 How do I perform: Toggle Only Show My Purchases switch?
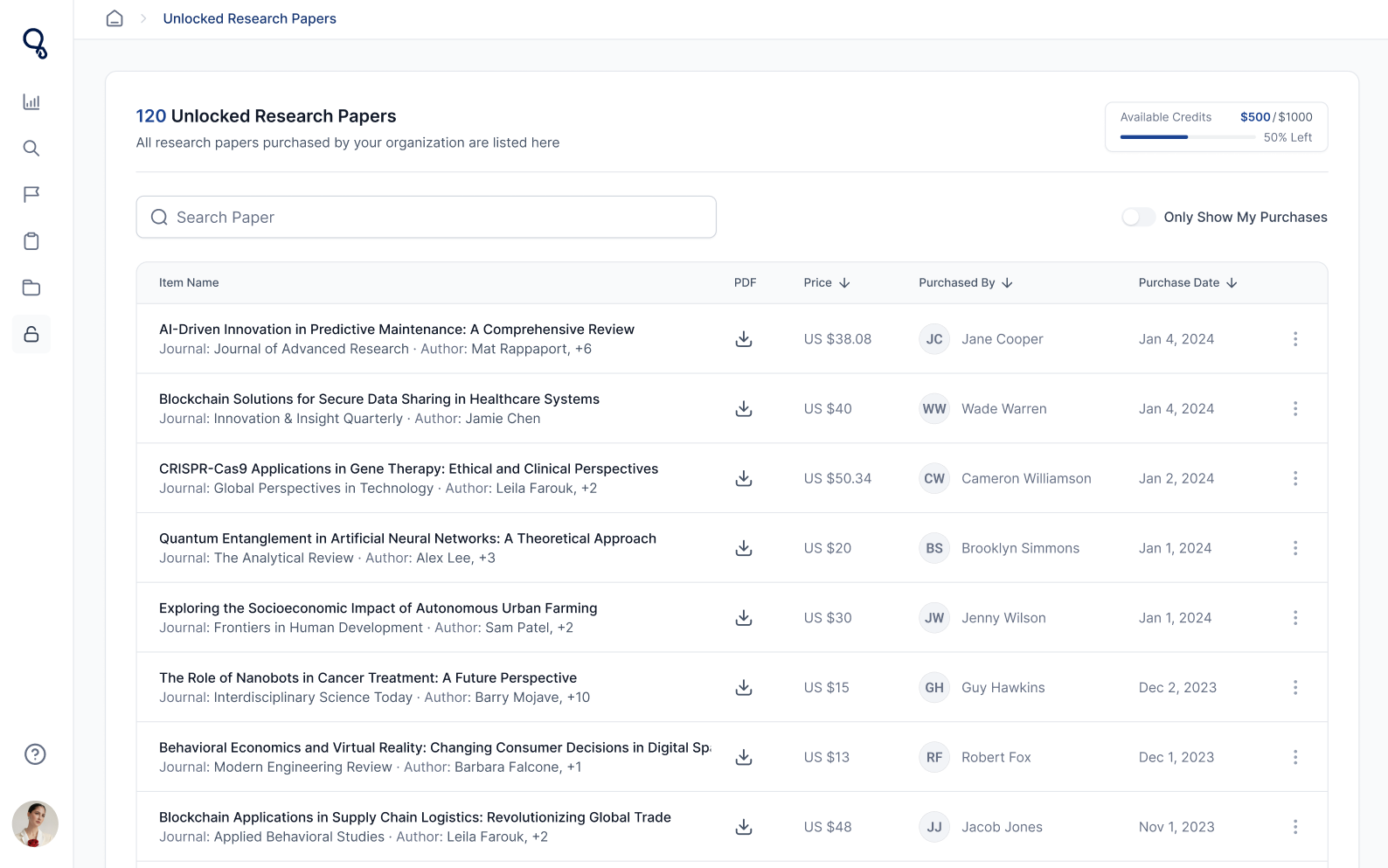point(1138,217)
